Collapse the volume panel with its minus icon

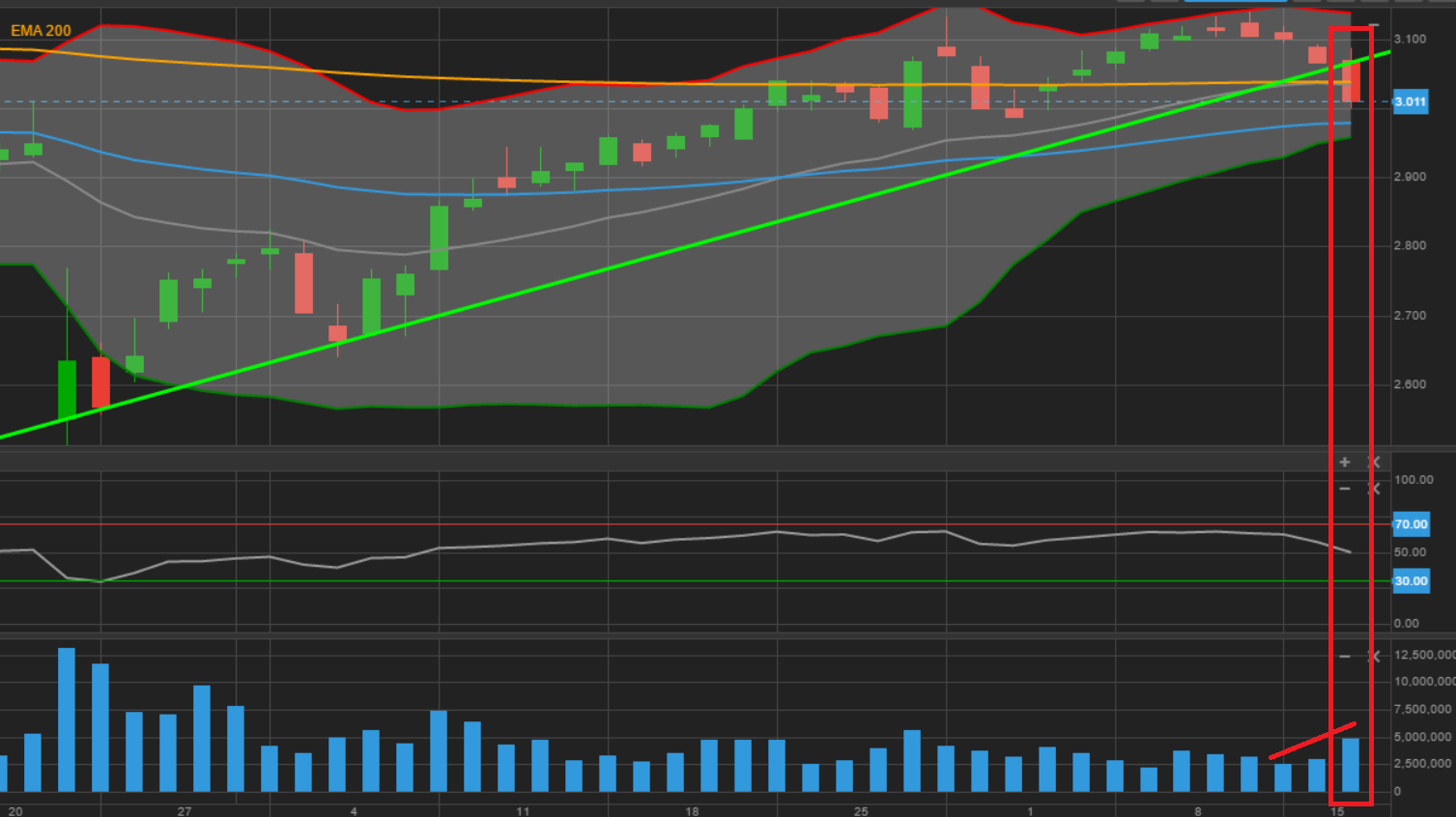point(1344,657)
